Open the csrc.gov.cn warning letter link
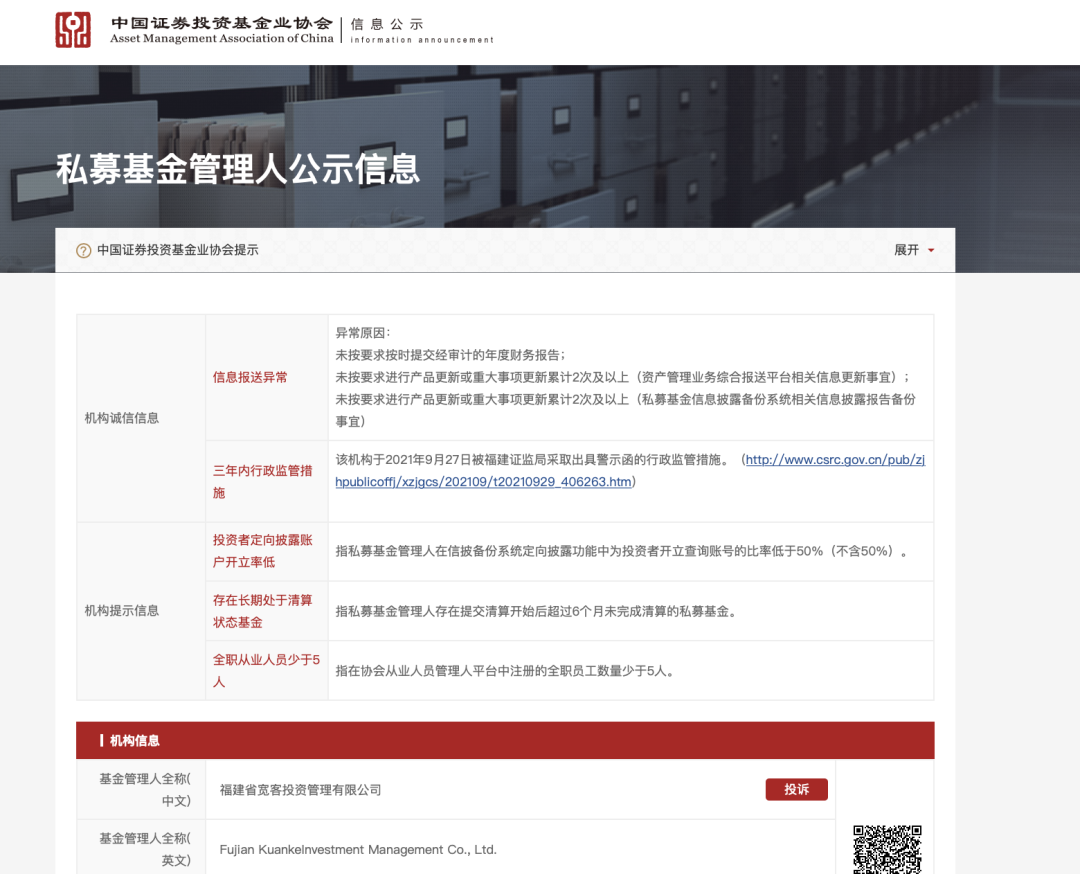Image resolution: width=1080 pixels, height=874 pixels. [x=630, y=470]
